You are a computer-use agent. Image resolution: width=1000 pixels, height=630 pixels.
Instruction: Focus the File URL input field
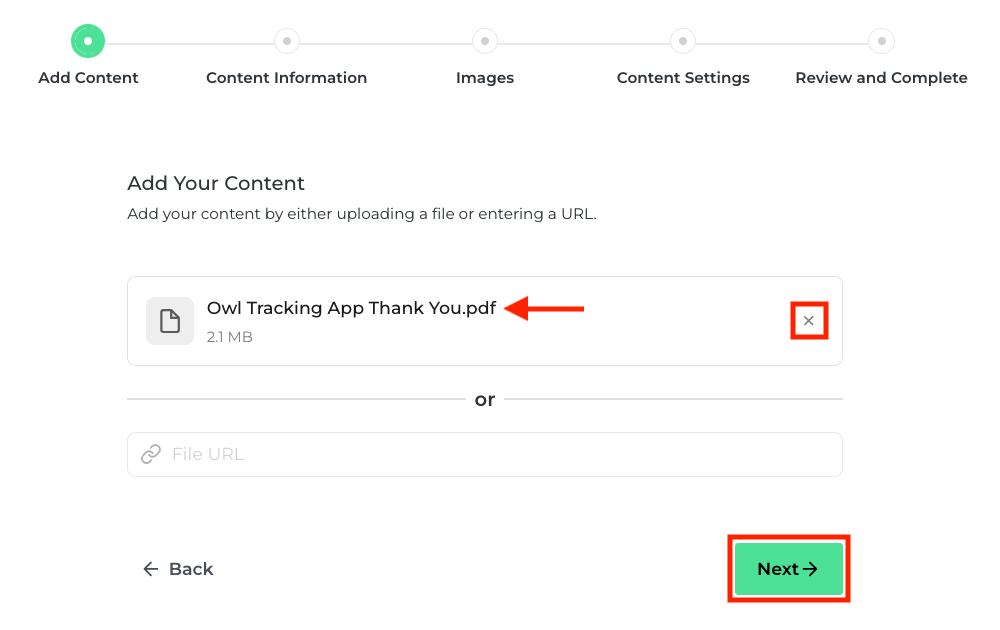click(485, 454)
